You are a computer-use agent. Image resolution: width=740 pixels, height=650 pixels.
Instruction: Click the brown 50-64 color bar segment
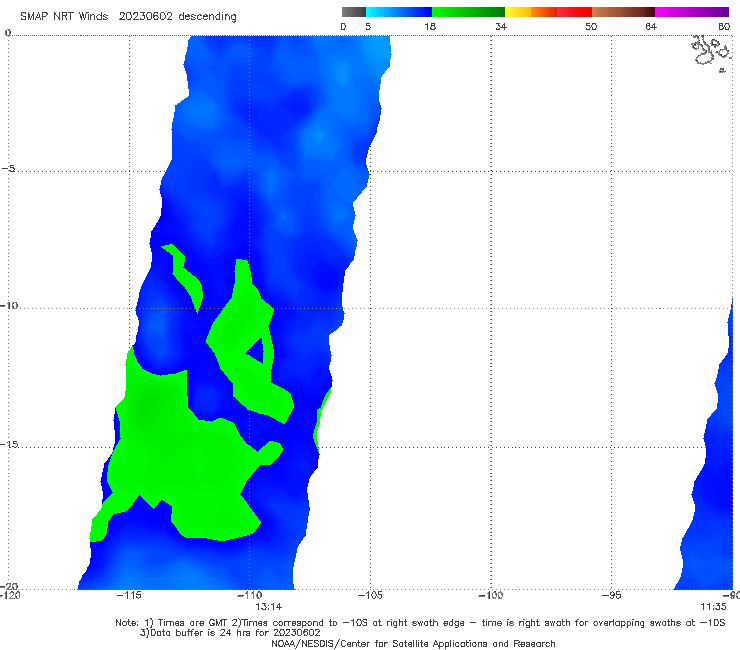[x=623, y=12]
